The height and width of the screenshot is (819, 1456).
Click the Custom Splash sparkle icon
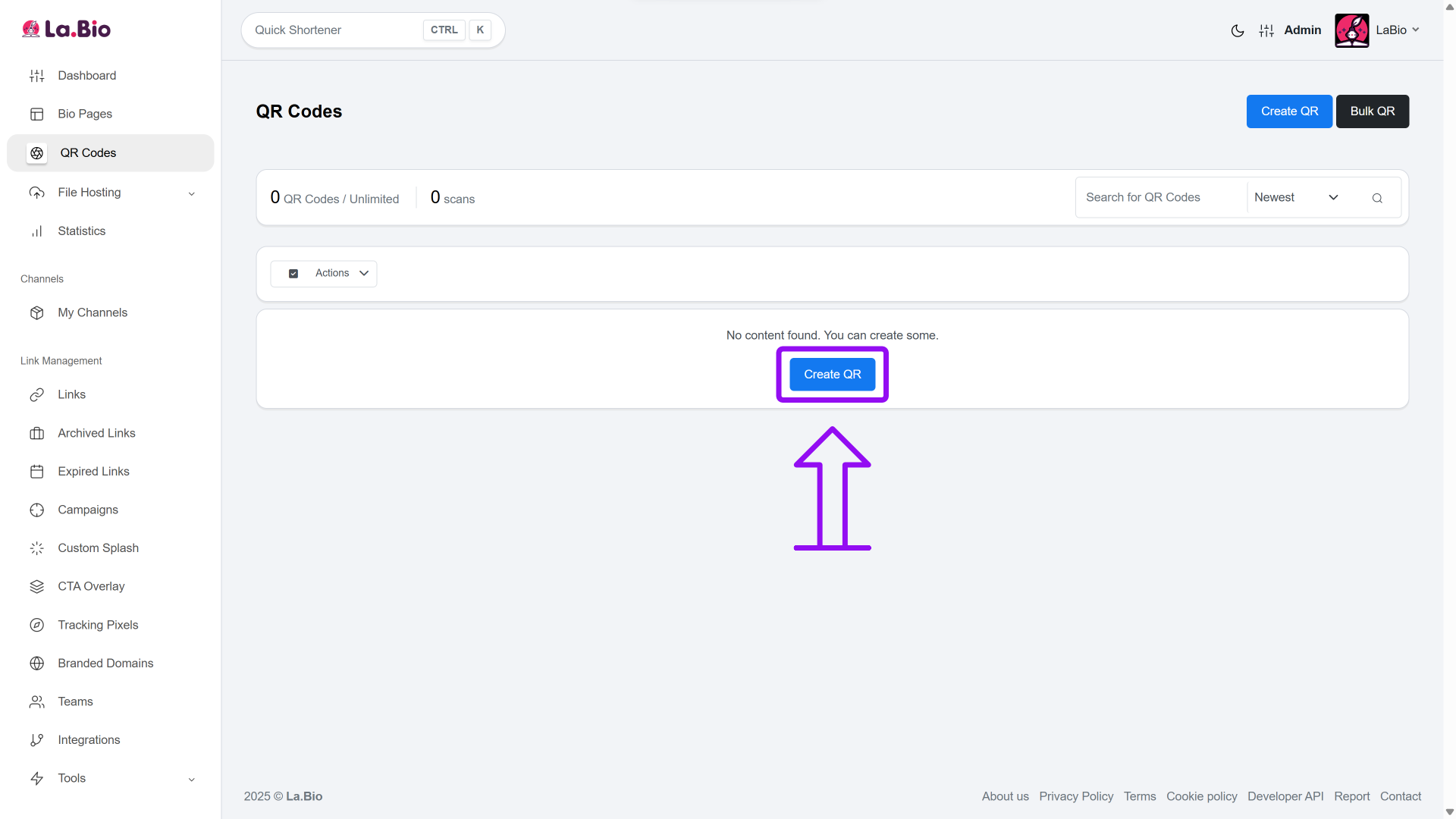click(x=36, y=548)
